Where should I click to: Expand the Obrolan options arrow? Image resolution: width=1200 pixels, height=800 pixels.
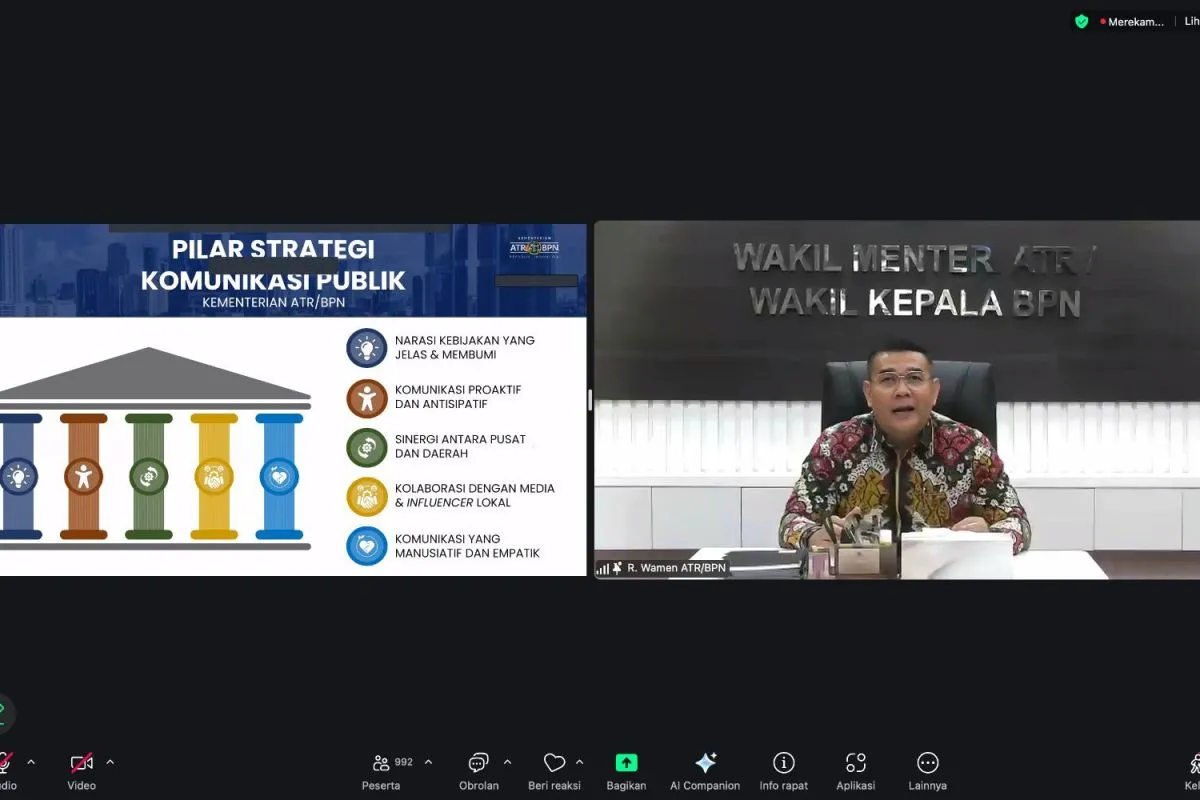coord(507,762)
